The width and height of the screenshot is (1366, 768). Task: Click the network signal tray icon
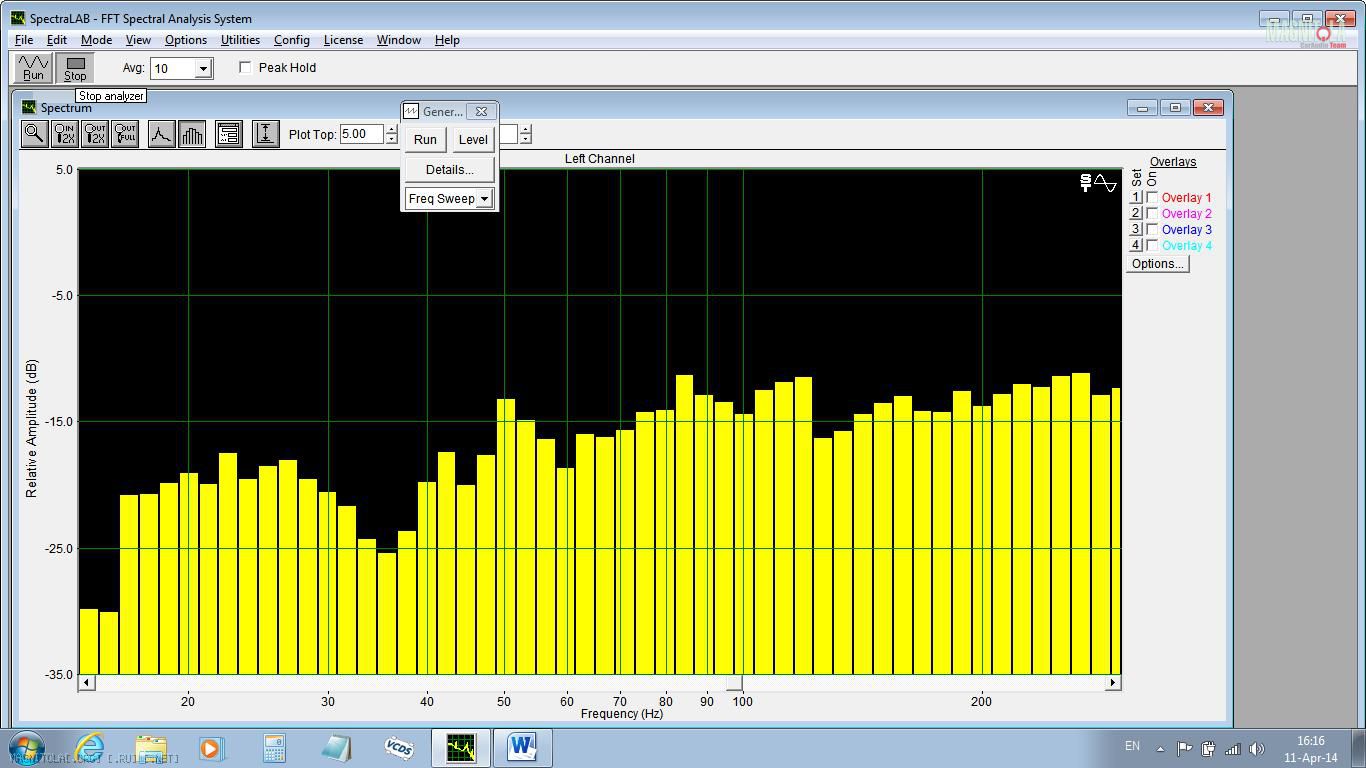click(1233, 748)
